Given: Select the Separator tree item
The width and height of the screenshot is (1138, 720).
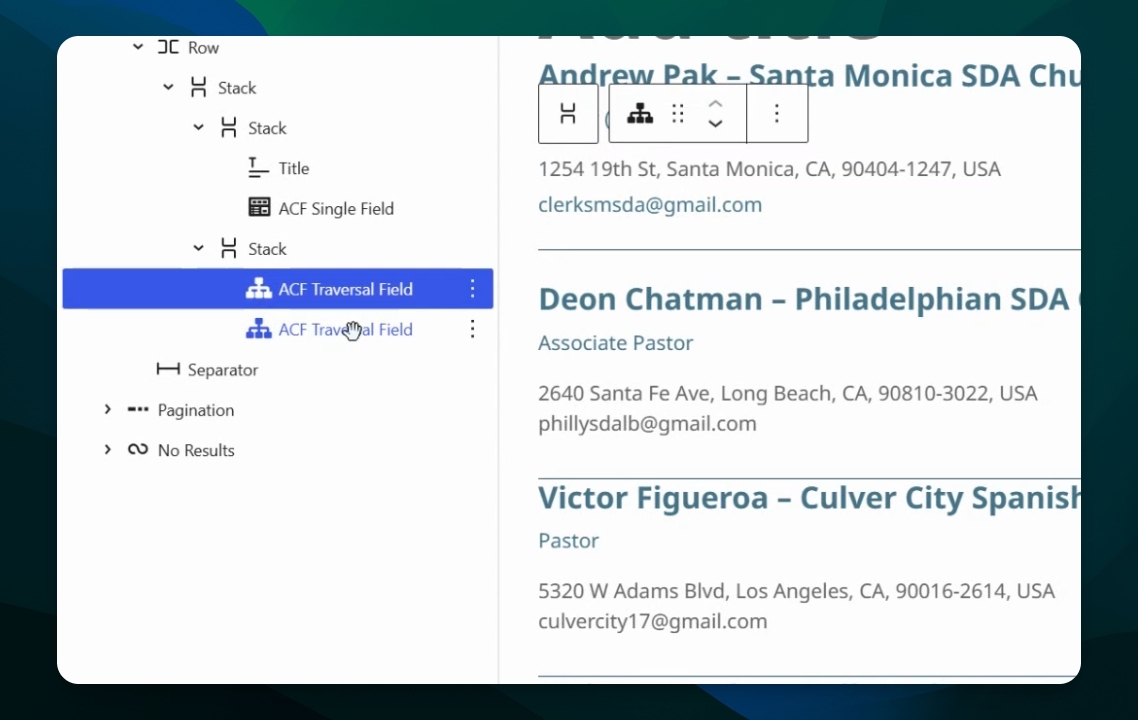Looking at the screenshot, I should coord(223,370).
